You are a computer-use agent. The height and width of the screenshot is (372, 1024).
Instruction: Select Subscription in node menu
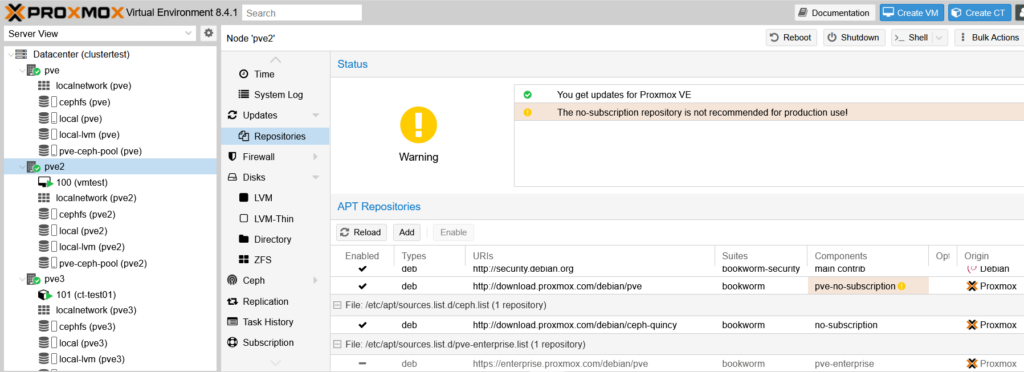[268, 343]
